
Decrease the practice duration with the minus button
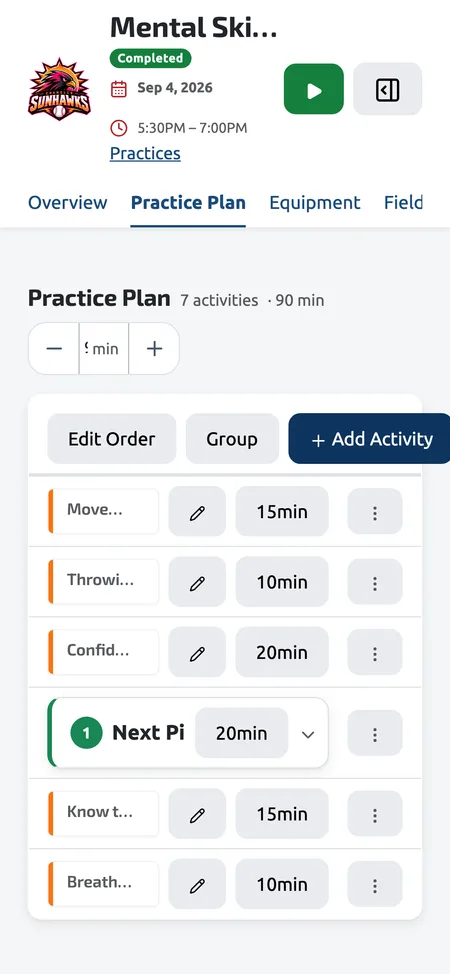54,348
